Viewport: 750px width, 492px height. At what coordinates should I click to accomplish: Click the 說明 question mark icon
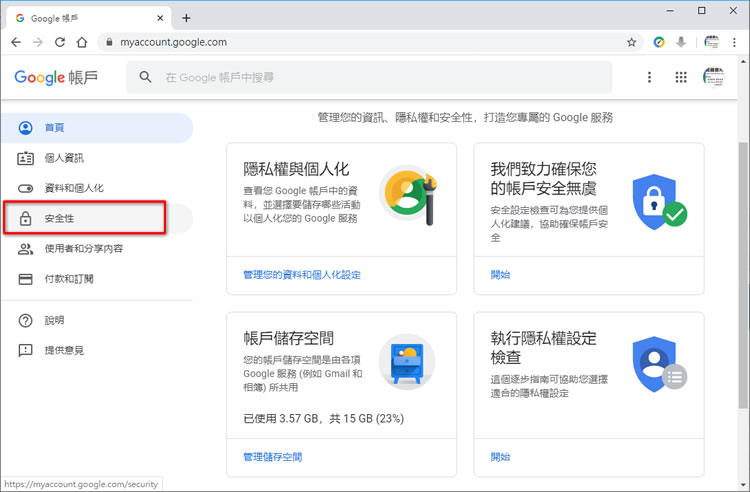(25, 320)
